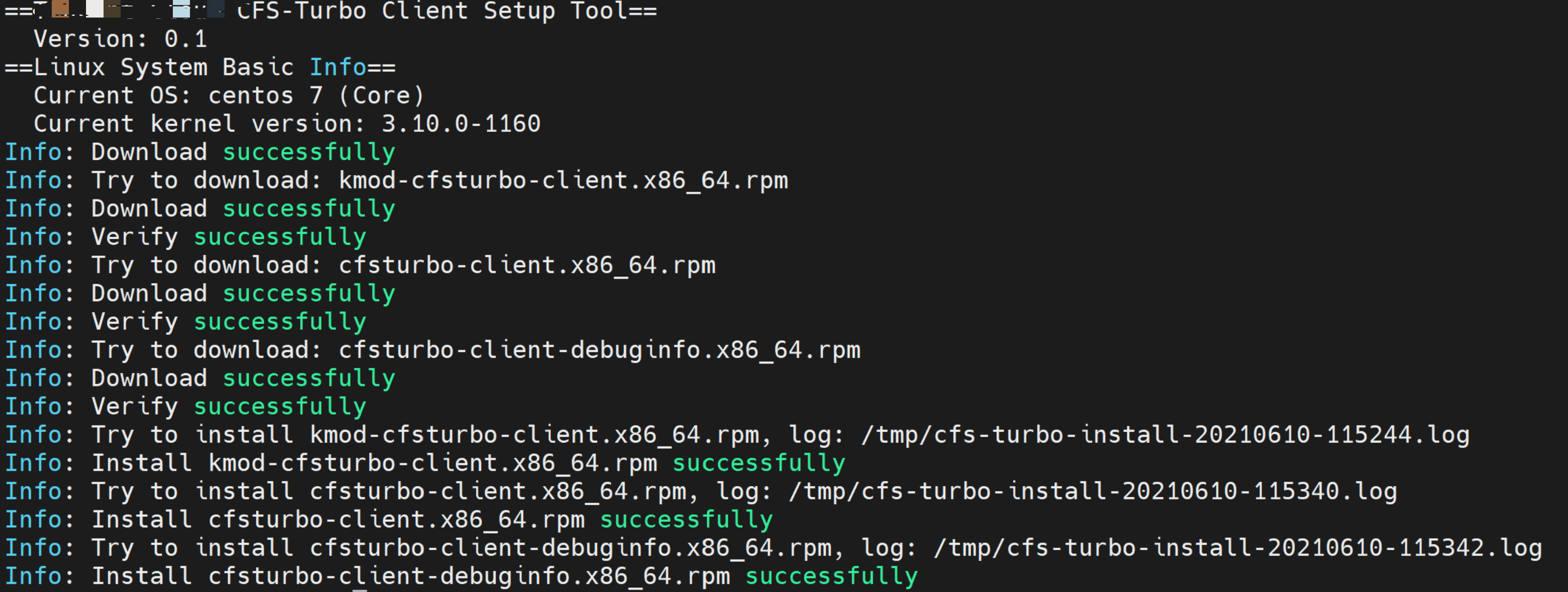The image size is (1568, 592).
Task: Click 'Install cfsturbo-client.x86_64.rpm successfully' line
Action: [389, 520]
